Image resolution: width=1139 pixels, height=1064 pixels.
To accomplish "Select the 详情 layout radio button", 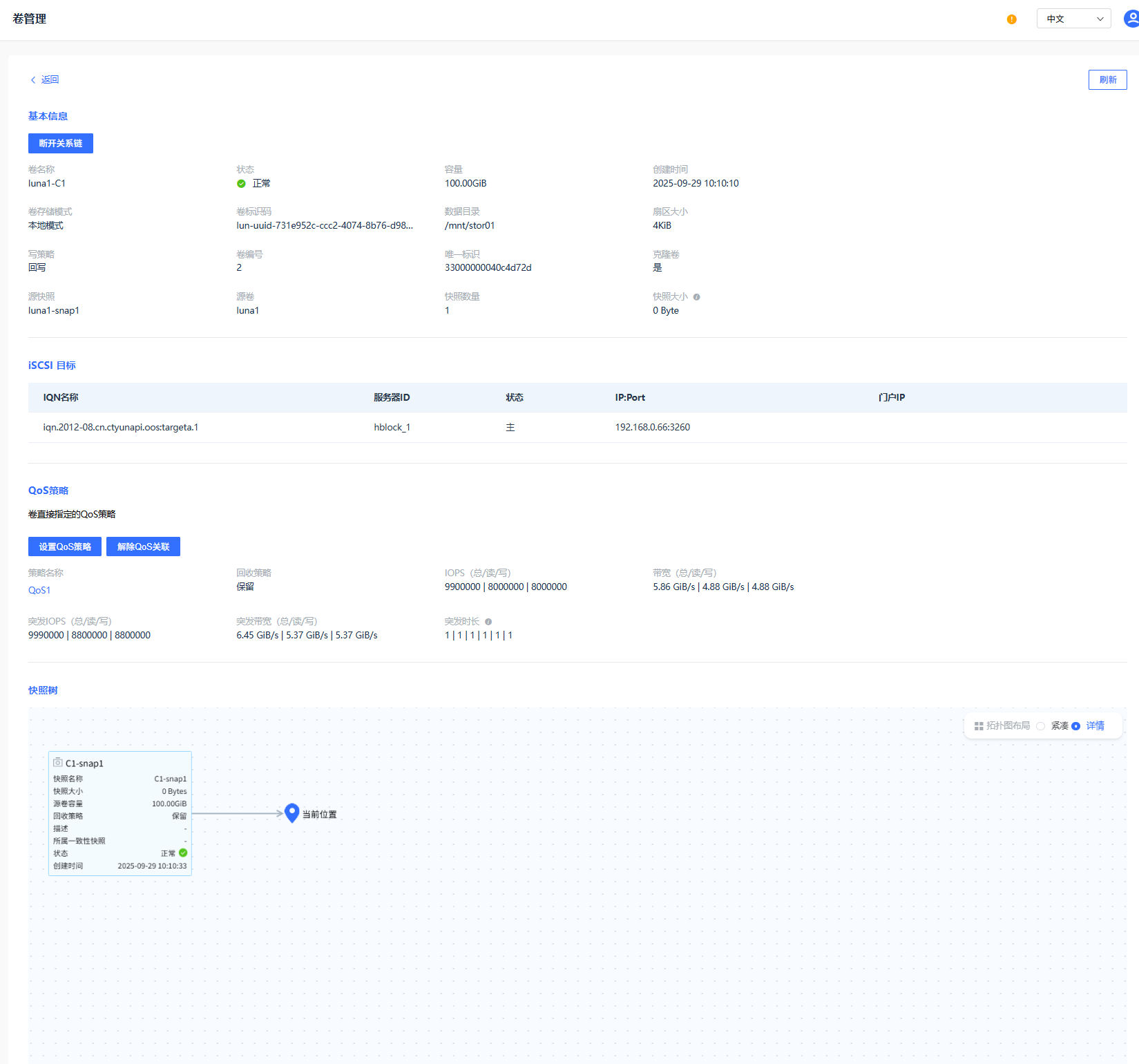I will pos(1075,726).
